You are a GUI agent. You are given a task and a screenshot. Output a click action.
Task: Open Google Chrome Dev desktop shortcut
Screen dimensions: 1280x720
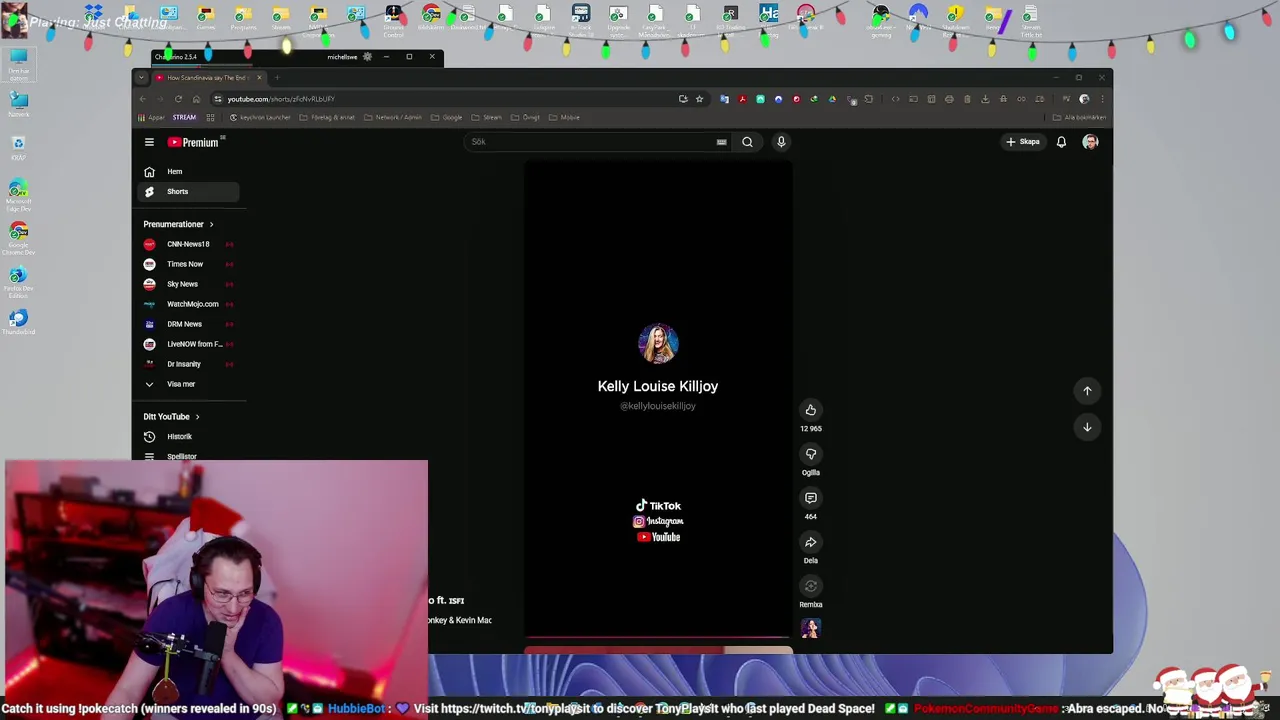18,237
